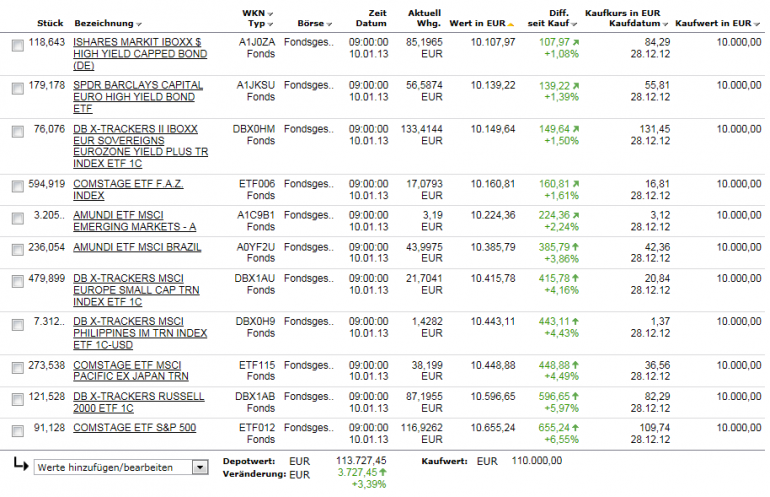The width and height of the screenshot is (770, 497).
Task: Open DB X-TRACKERS MSCI PHILIPPINES IM TRN link
Action: click(140, 333)
